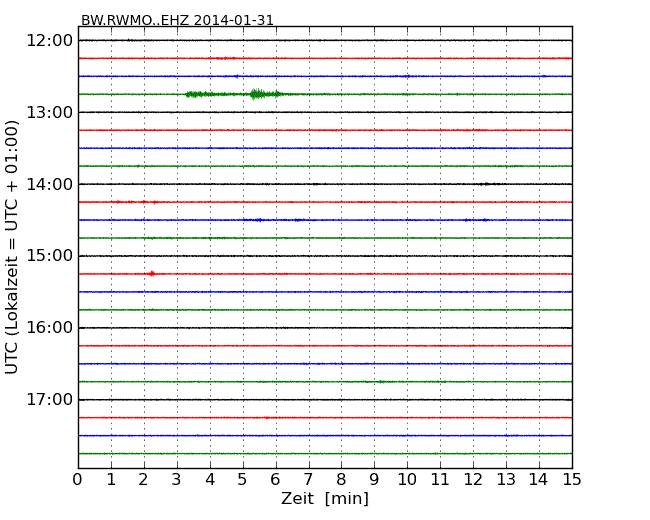Click x-axis tick label 6
Viewport: 650px width, 520px height.
coord(275,480)
